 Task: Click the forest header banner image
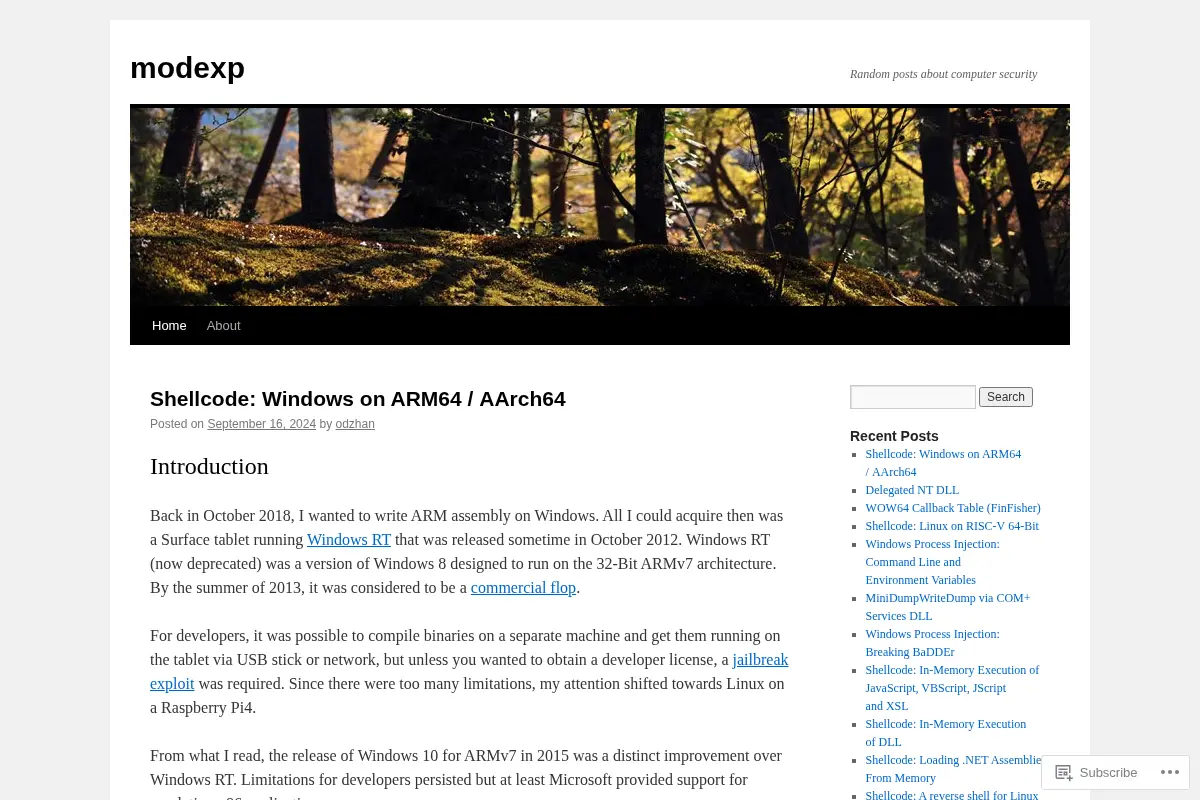click(600, 206)
